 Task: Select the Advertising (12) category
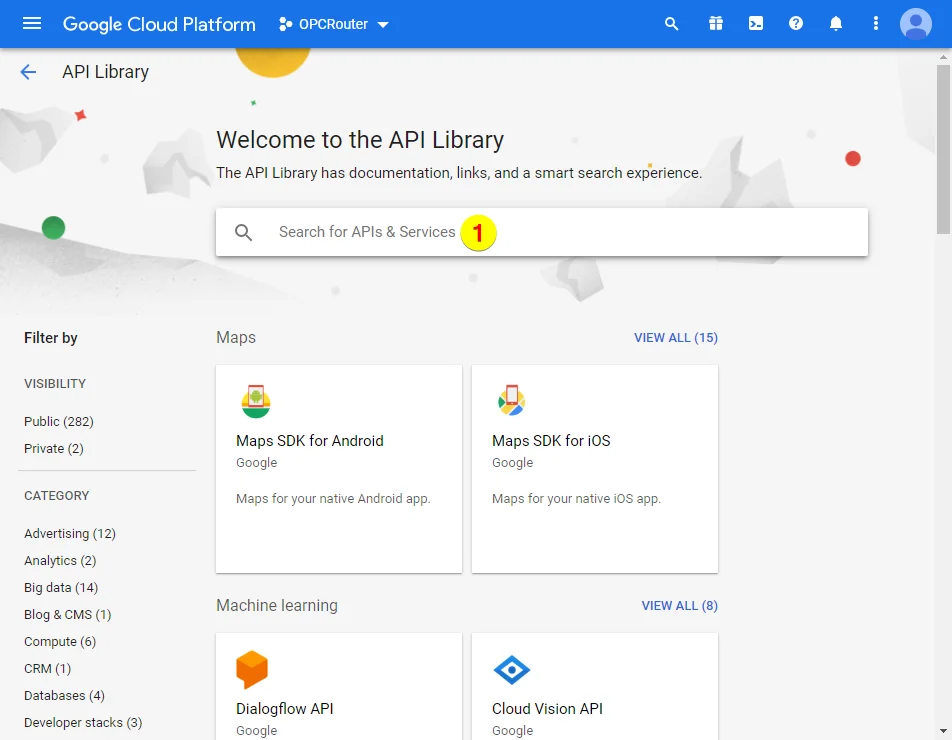(x=70, y=534)
